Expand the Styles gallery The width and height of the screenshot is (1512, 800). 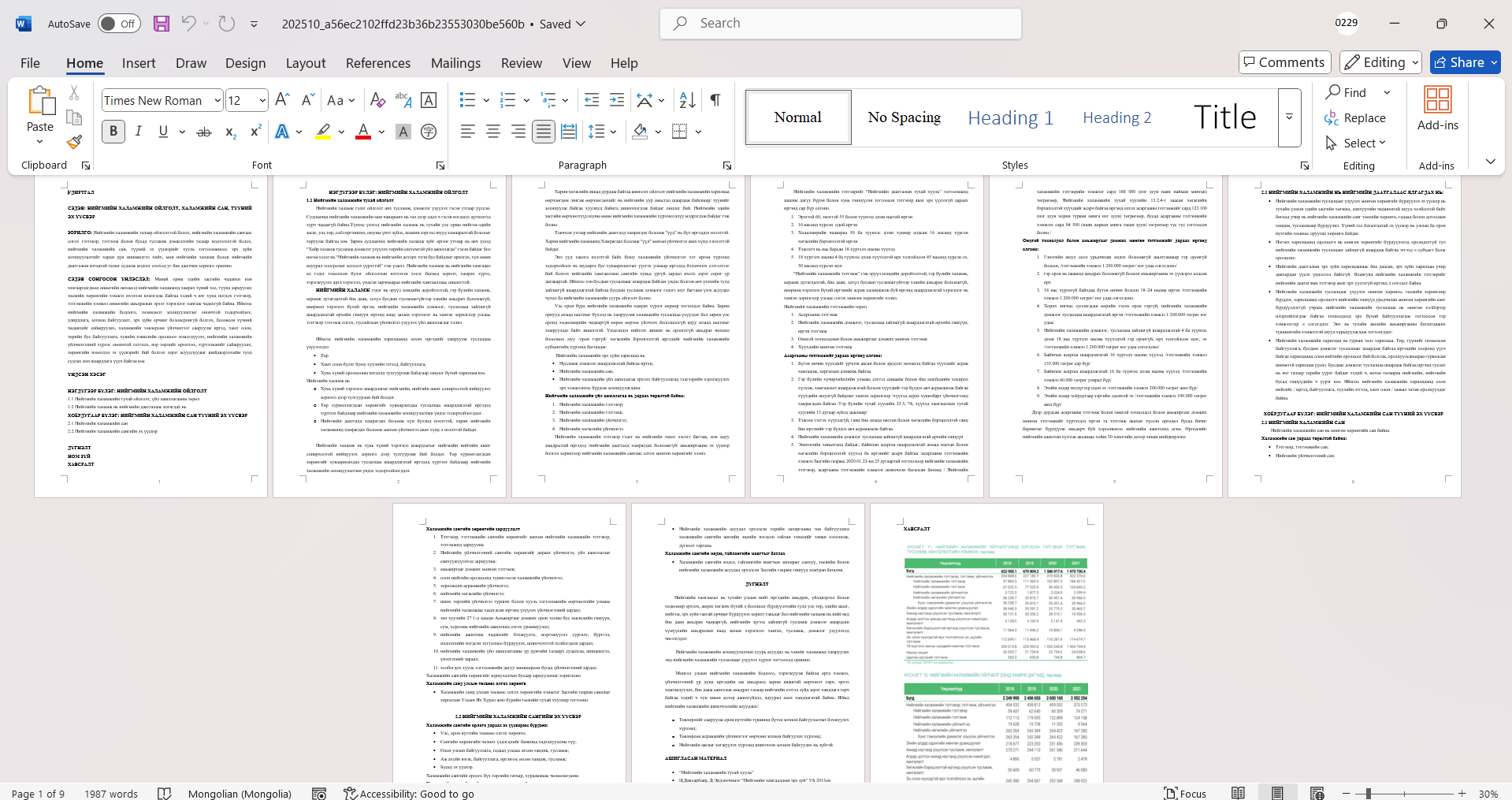coord(1289,117)
